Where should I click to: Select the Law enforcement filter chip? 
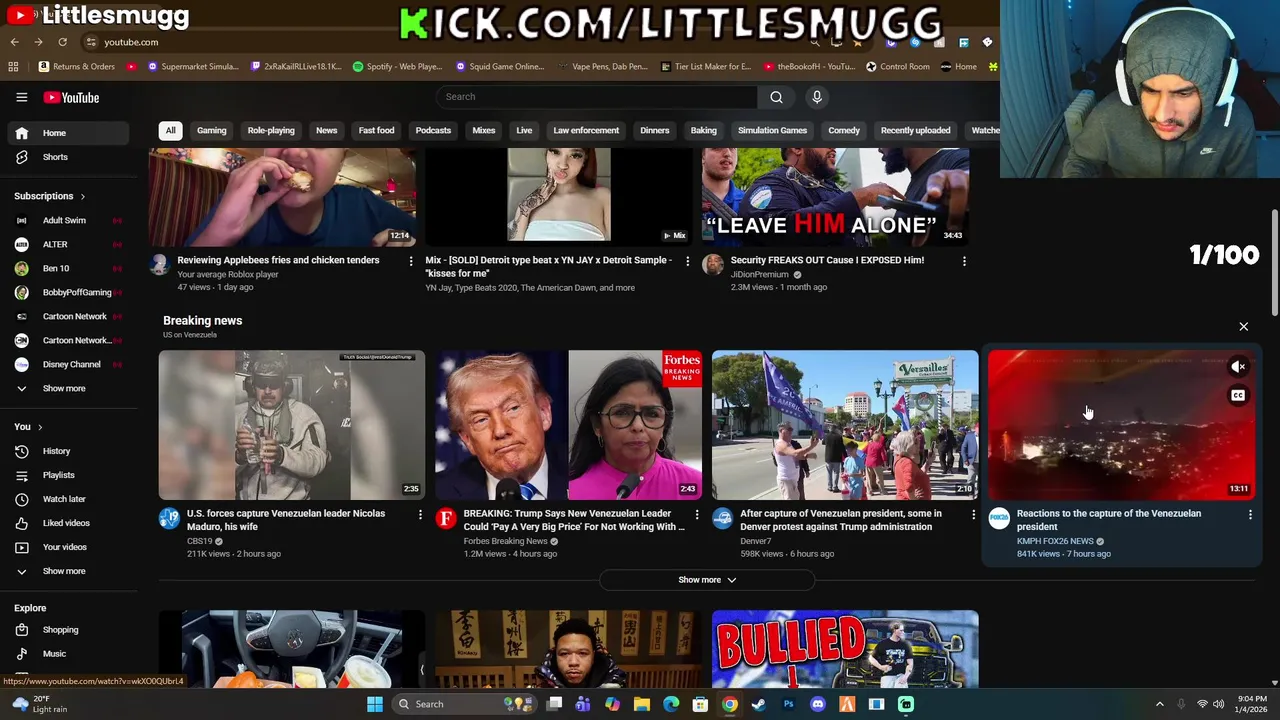(x=586, y=130)
